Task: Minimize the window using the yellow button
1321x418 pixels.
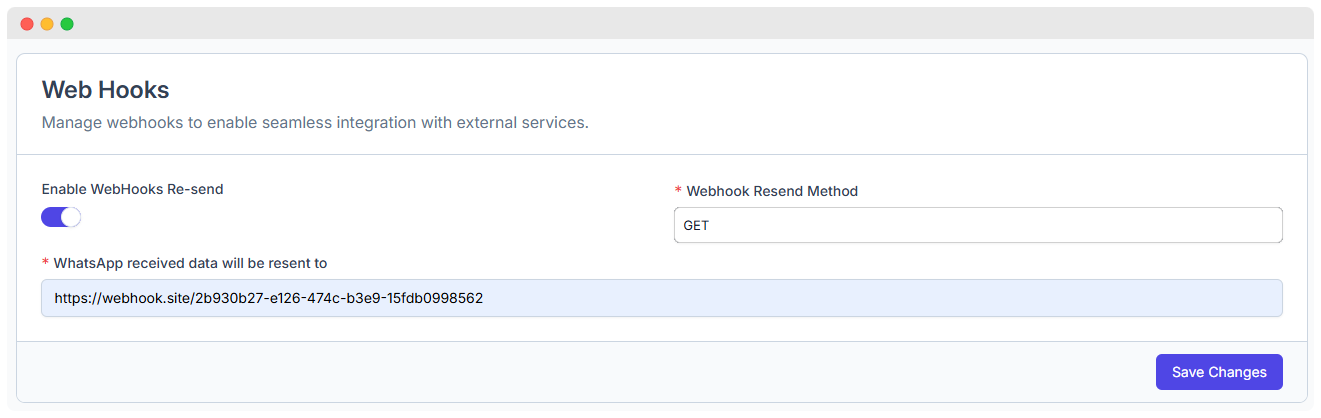Action: click(x=47, y=24)
